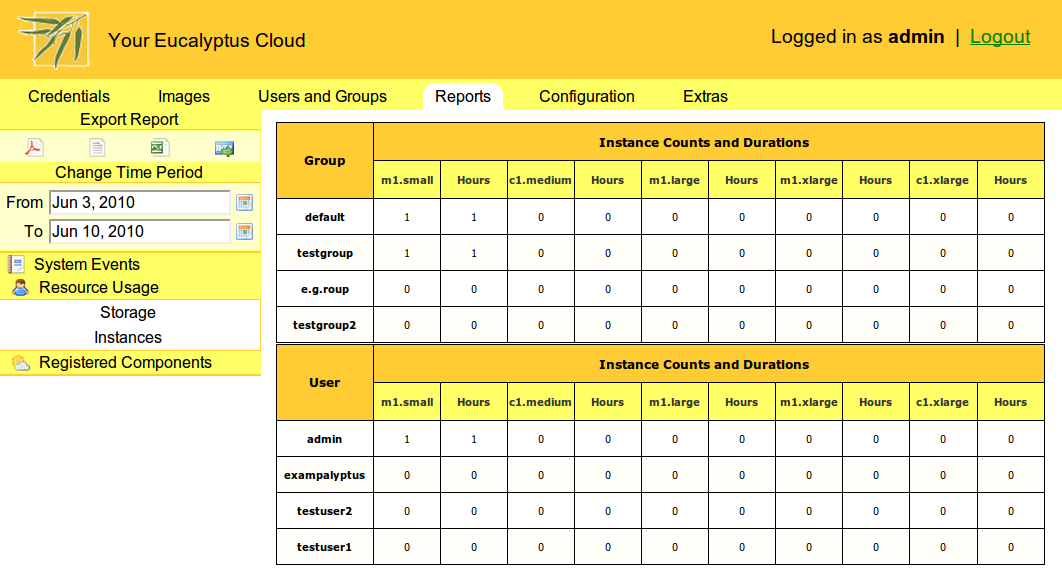Click the 'testuser2' user row label

[324, 511]
